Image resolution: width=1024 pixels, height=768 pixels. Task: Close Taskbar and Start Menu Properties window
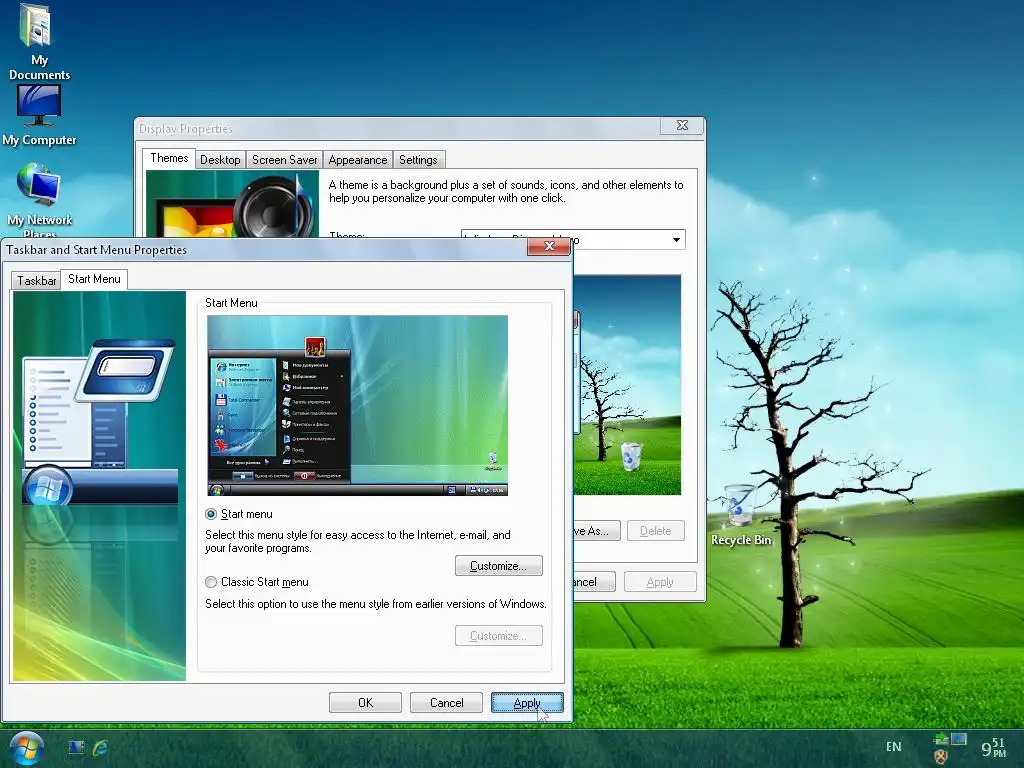549,246
